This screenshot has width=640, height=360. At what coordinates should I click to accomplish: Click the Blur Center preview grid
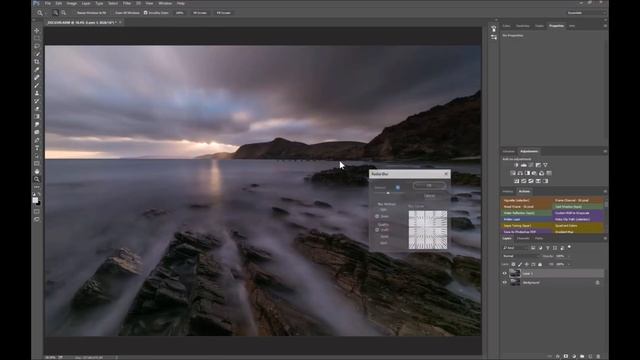coord(428,230)
